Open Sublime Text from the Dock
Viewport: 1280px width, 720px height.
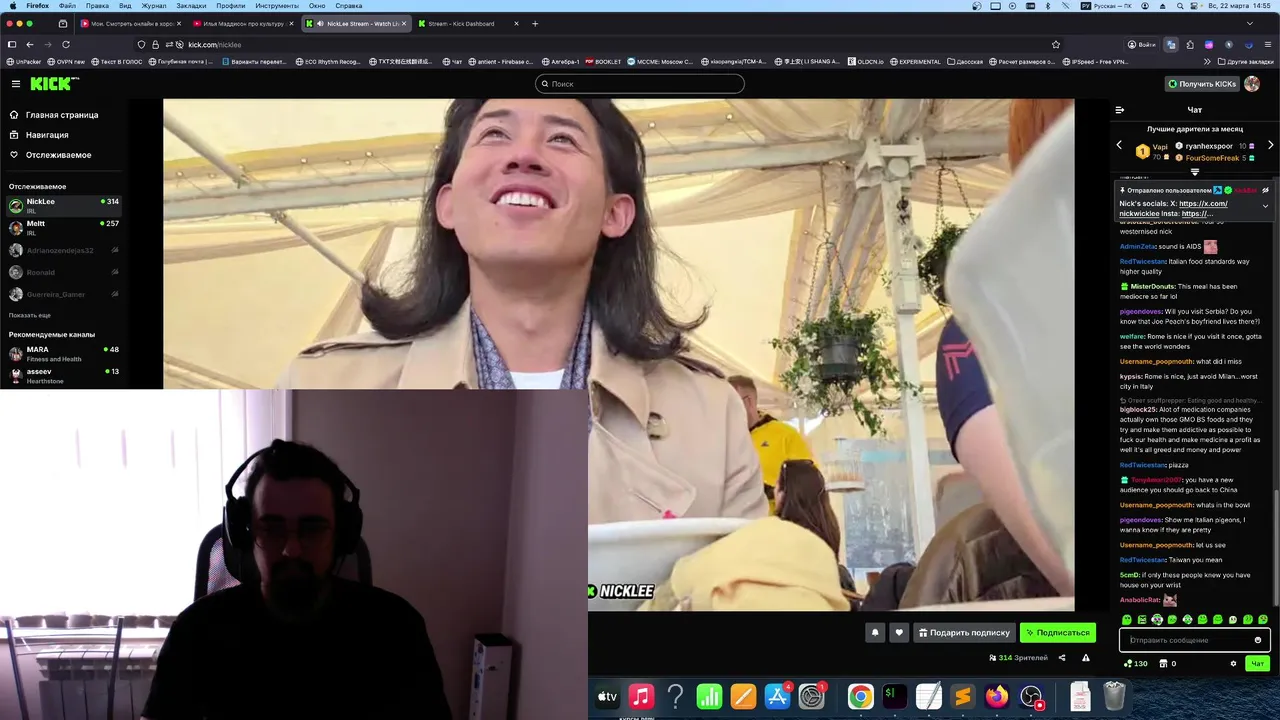(x=963, y=696)
